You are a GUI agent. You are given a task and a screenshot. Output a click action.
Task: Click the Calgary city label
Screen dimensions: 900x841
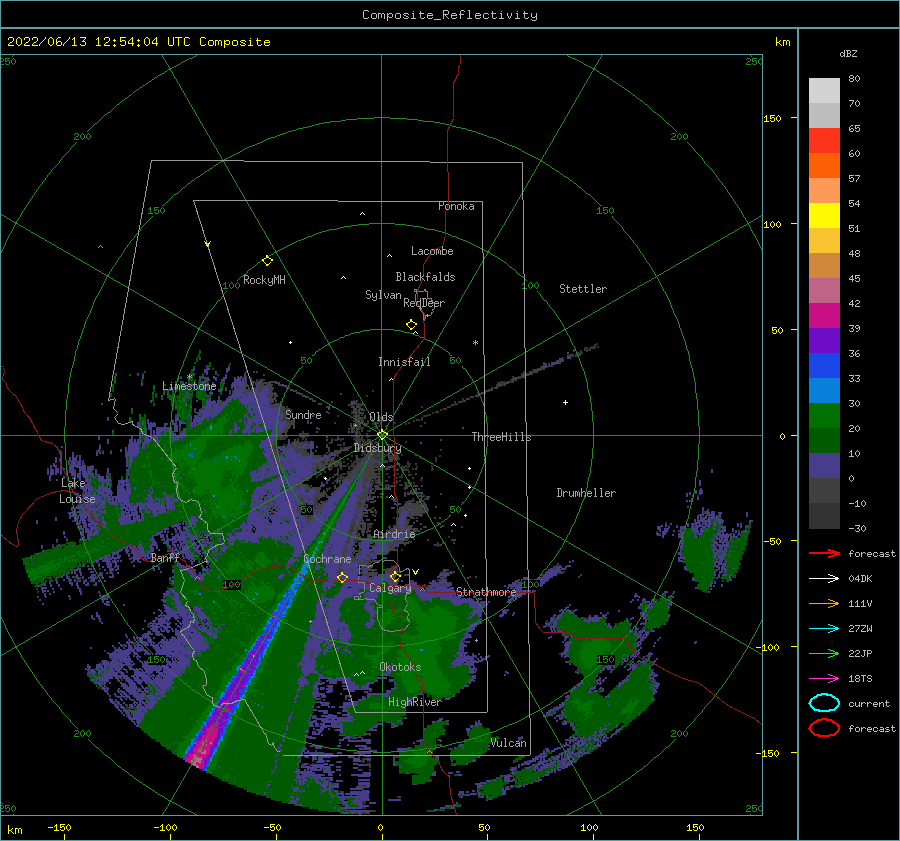(390, 588)
